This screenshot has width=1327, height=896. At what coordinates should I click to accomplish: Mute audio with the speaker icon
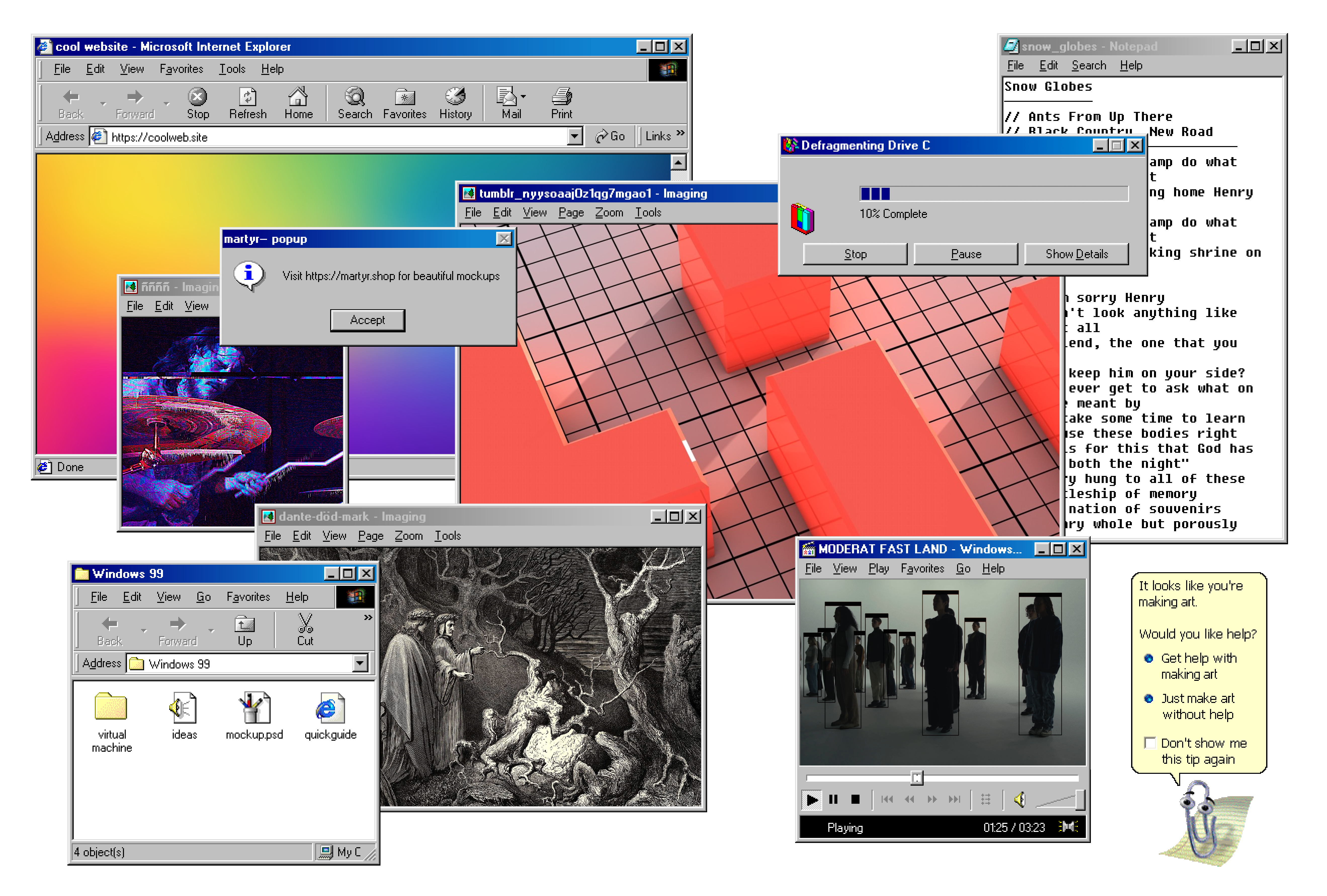point(1019,799)
